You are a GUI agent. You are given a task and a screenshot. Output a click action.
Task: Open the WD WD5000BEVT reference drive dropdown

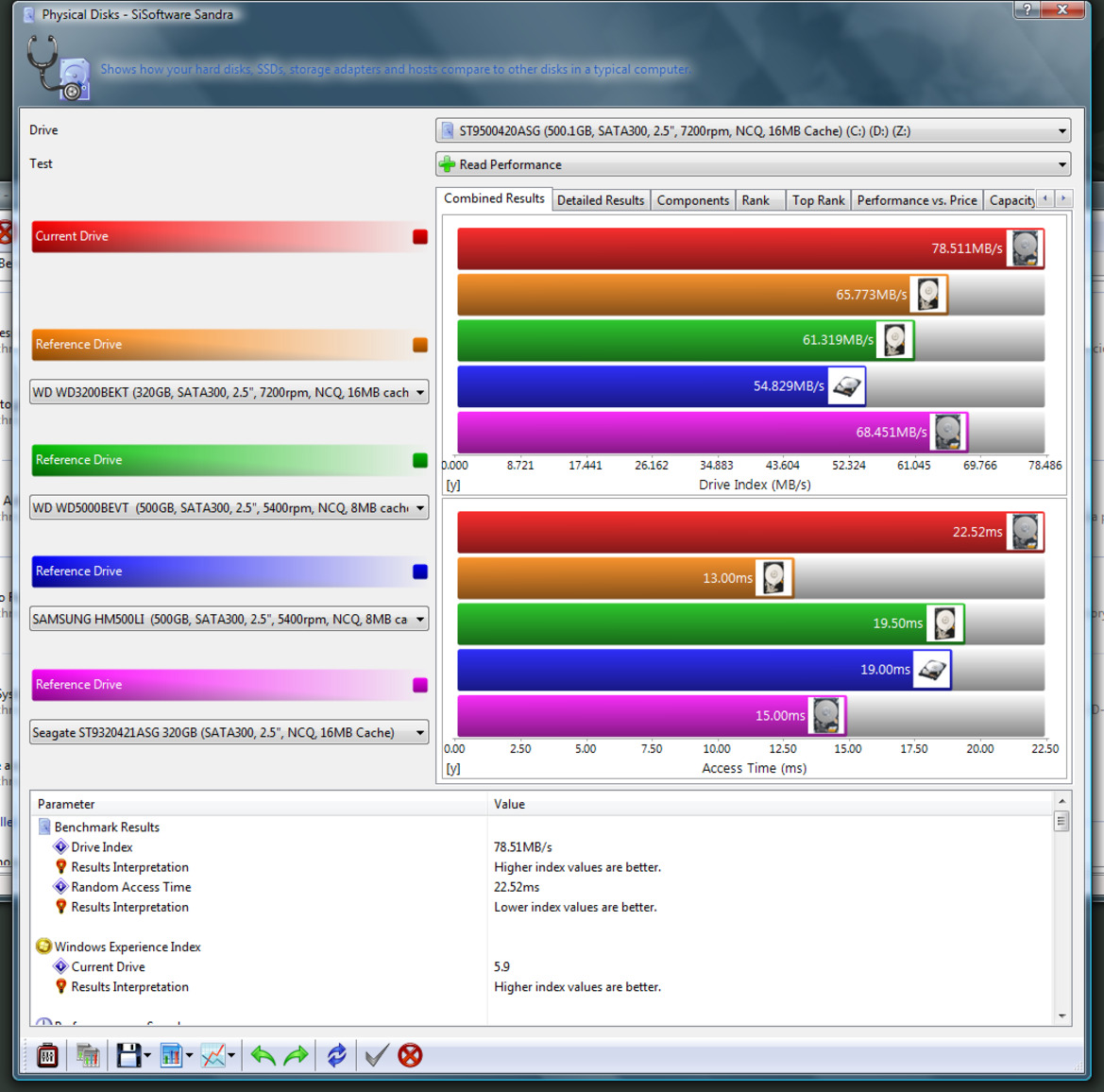pyautogui.click(x=229, y=507)
